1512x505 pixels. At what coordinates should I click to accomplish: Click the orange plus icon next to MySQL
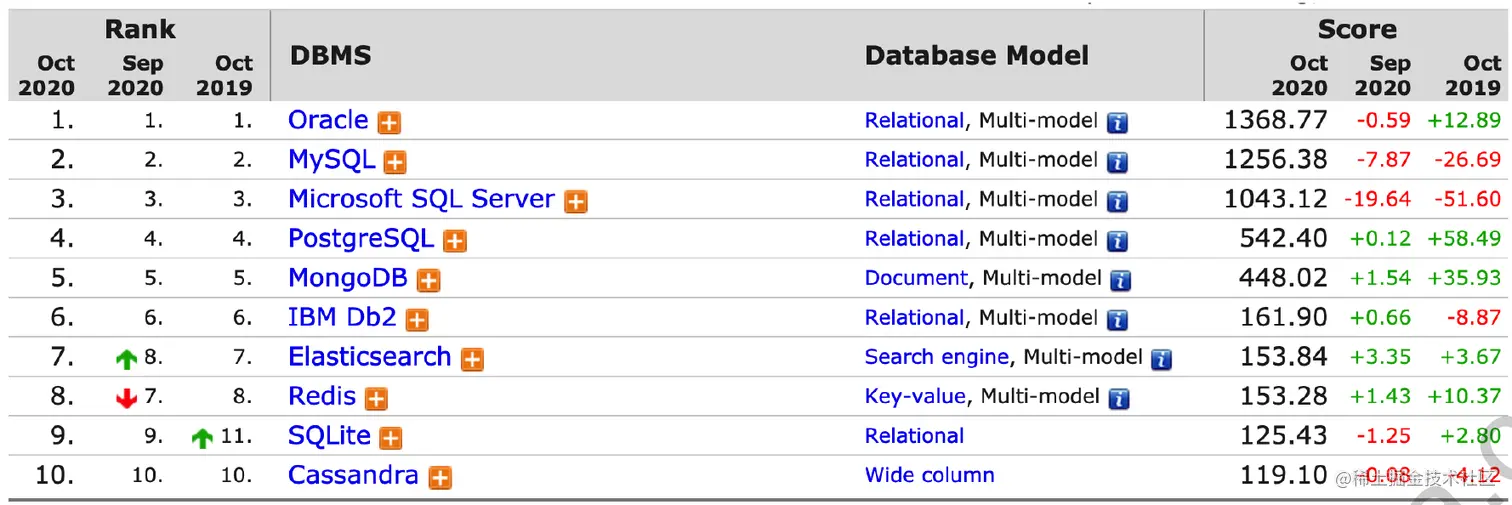[395, 162]
